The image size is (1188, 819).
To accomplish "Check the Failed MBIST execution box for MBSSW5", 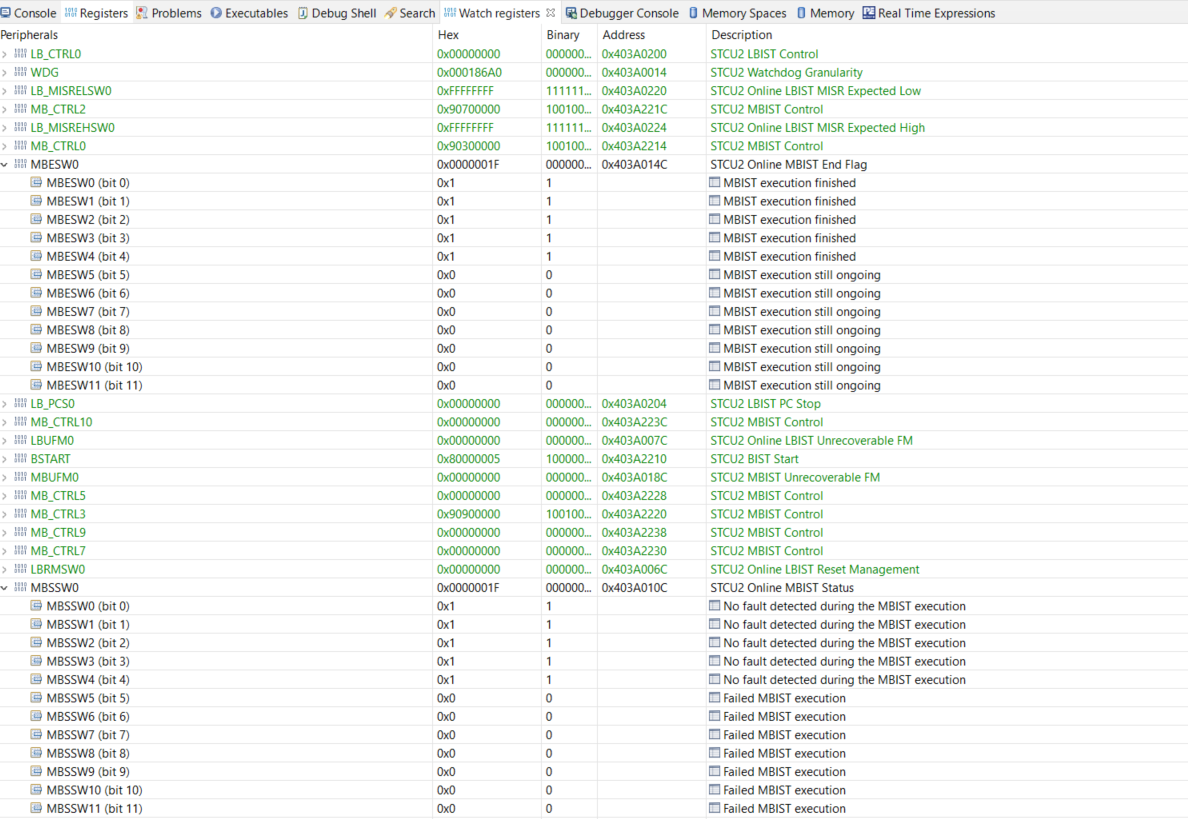I will [714, 697].
